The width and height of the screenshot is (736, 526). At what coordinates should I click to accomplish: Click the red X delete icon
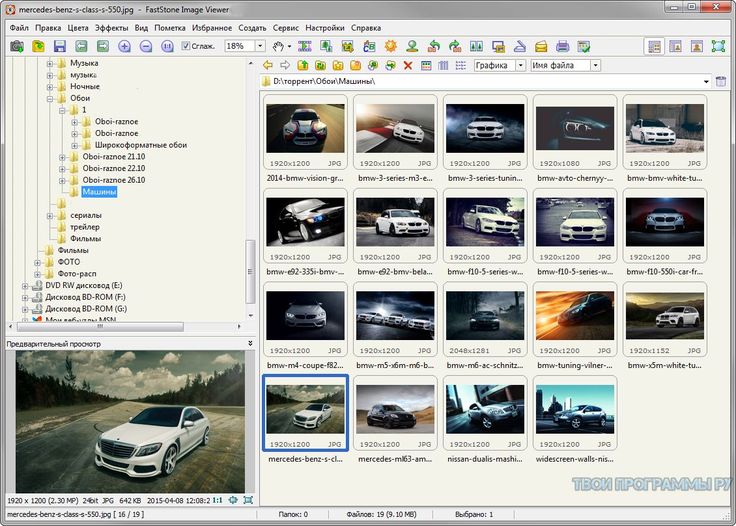pyautogui.click(x=407, y=65)
